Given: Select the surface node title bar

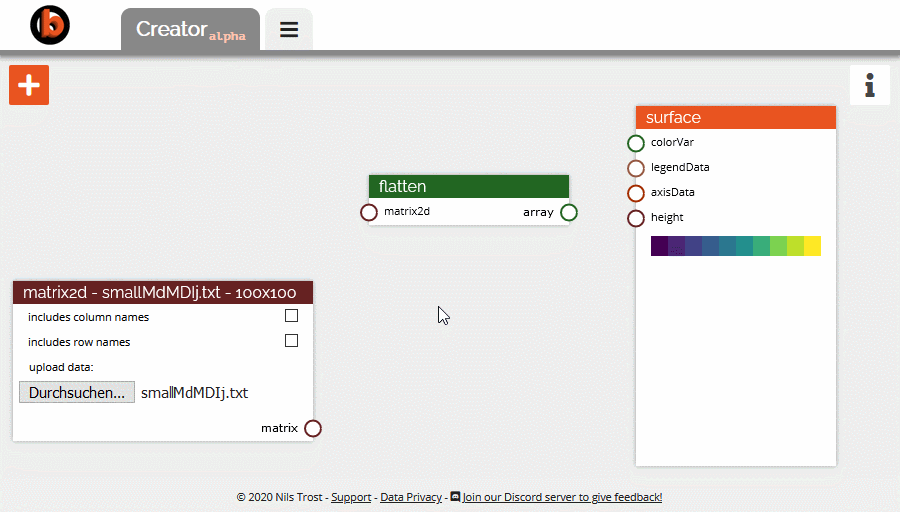Looking at the screenshot, I should tap(735, 118).
